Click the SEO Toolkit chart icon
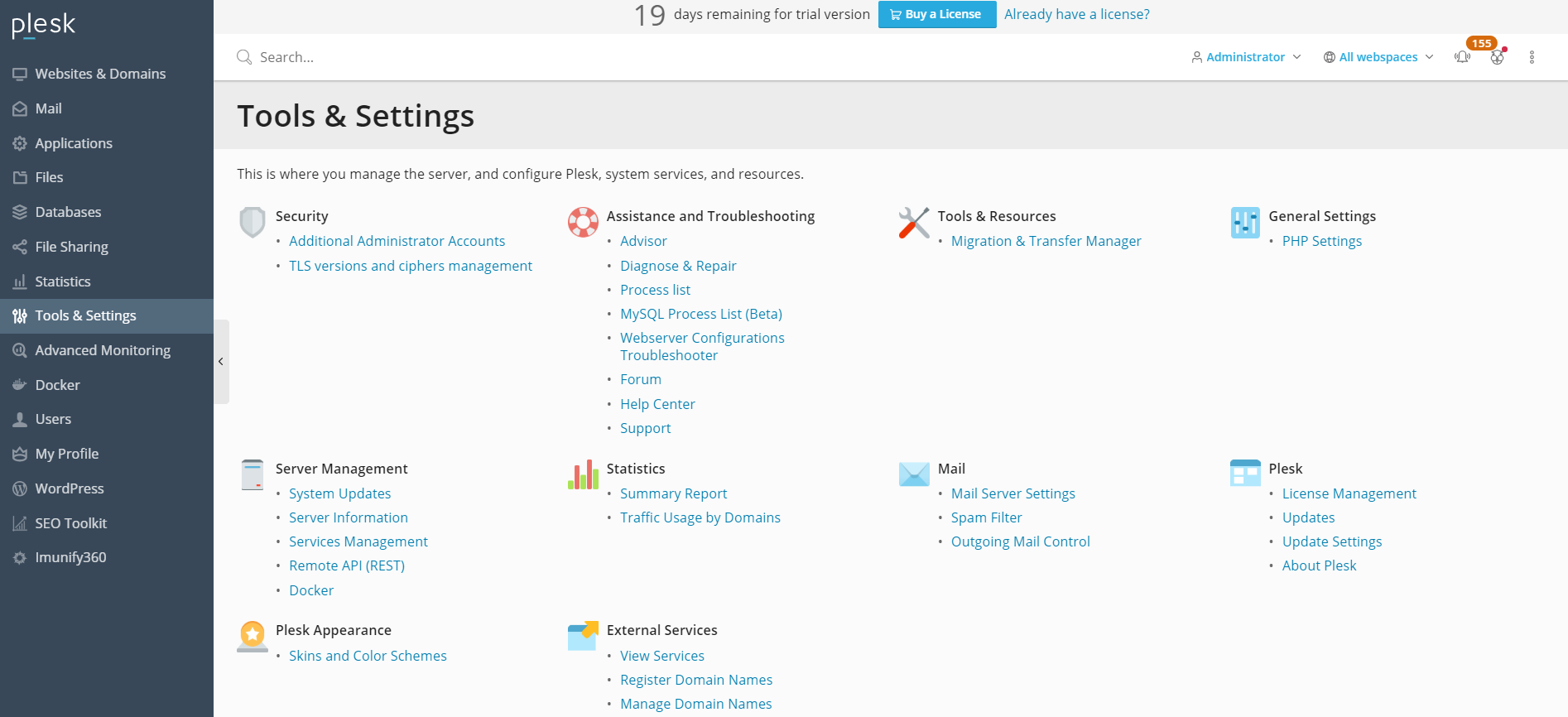1568x717 pixels. 20,523
